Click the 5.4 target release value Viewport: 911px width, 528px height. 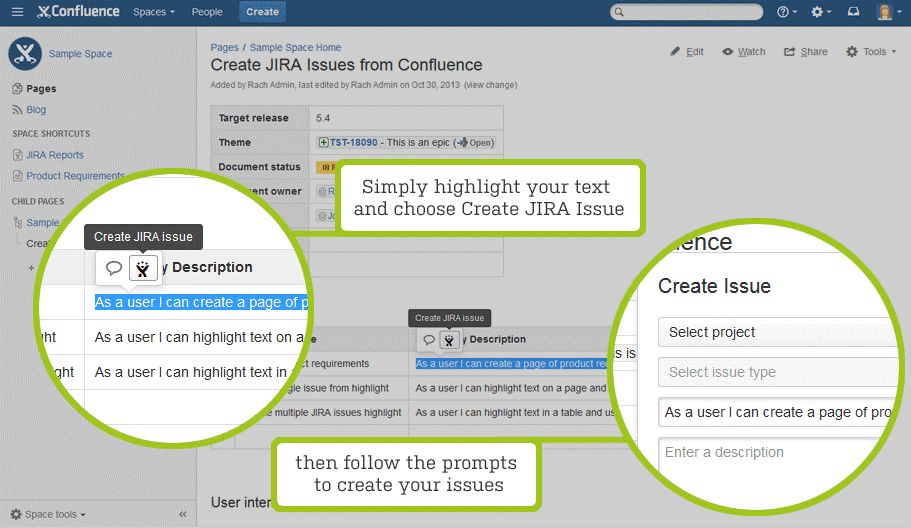coord(323,118)
